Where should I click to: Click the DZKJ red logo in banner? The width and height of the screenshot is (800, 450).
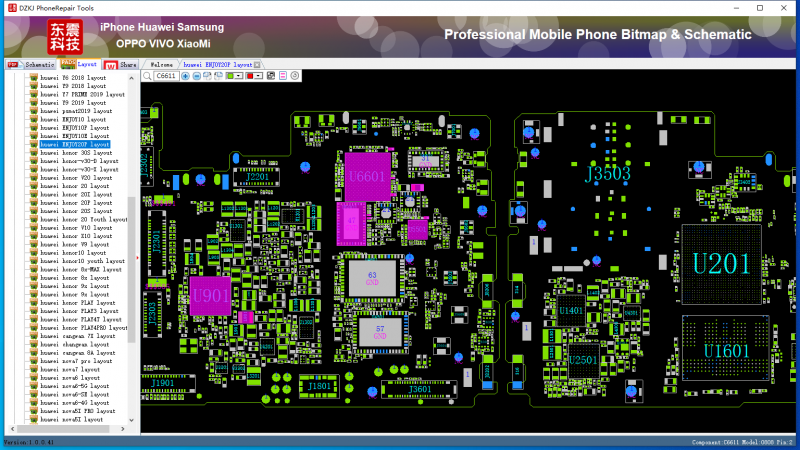[x=65, y=37]
